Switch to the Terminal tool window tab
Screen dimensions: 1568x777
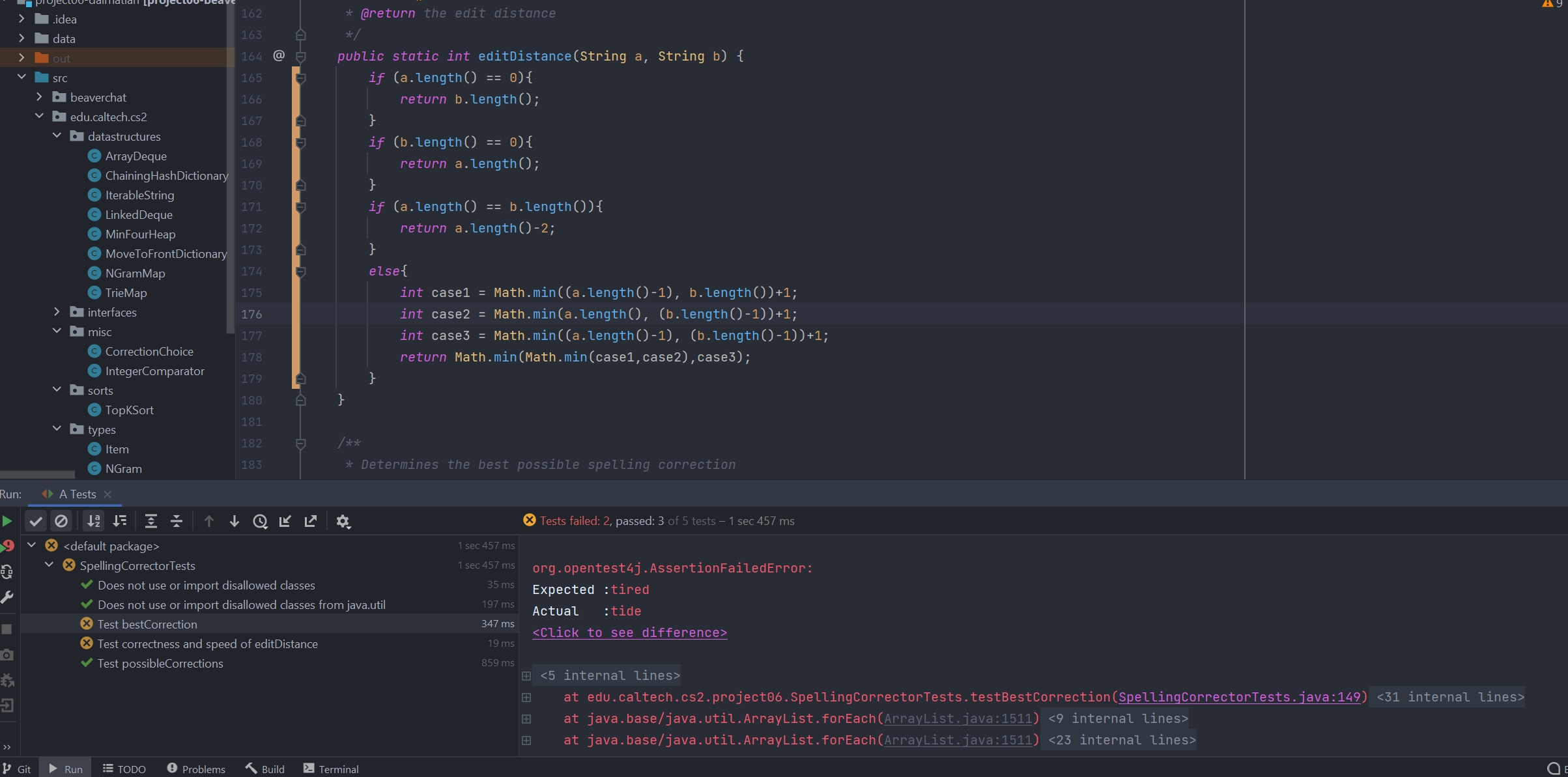click(331, 769)
